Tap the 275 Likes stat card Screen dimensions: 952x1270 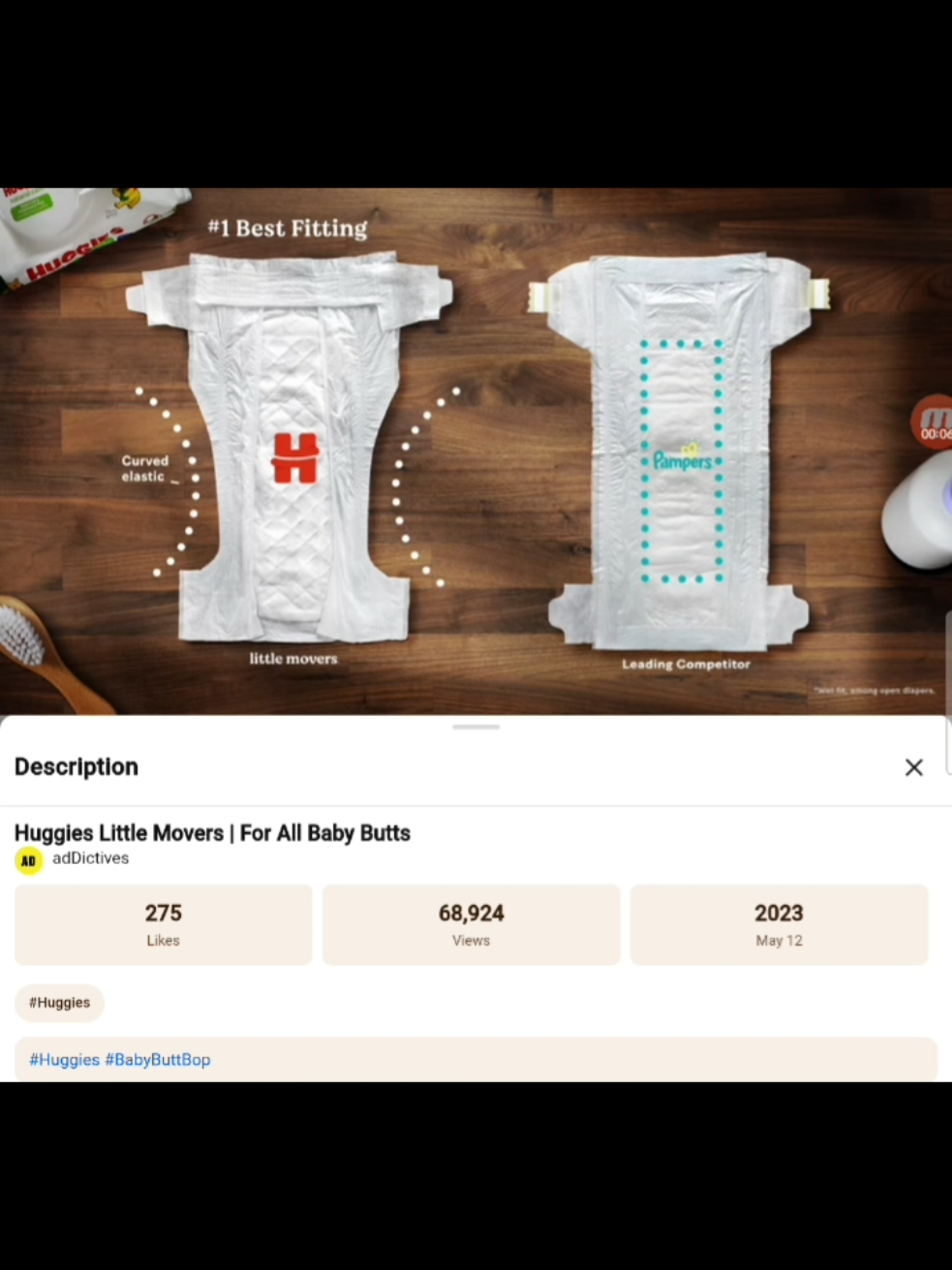pos(163,924)
